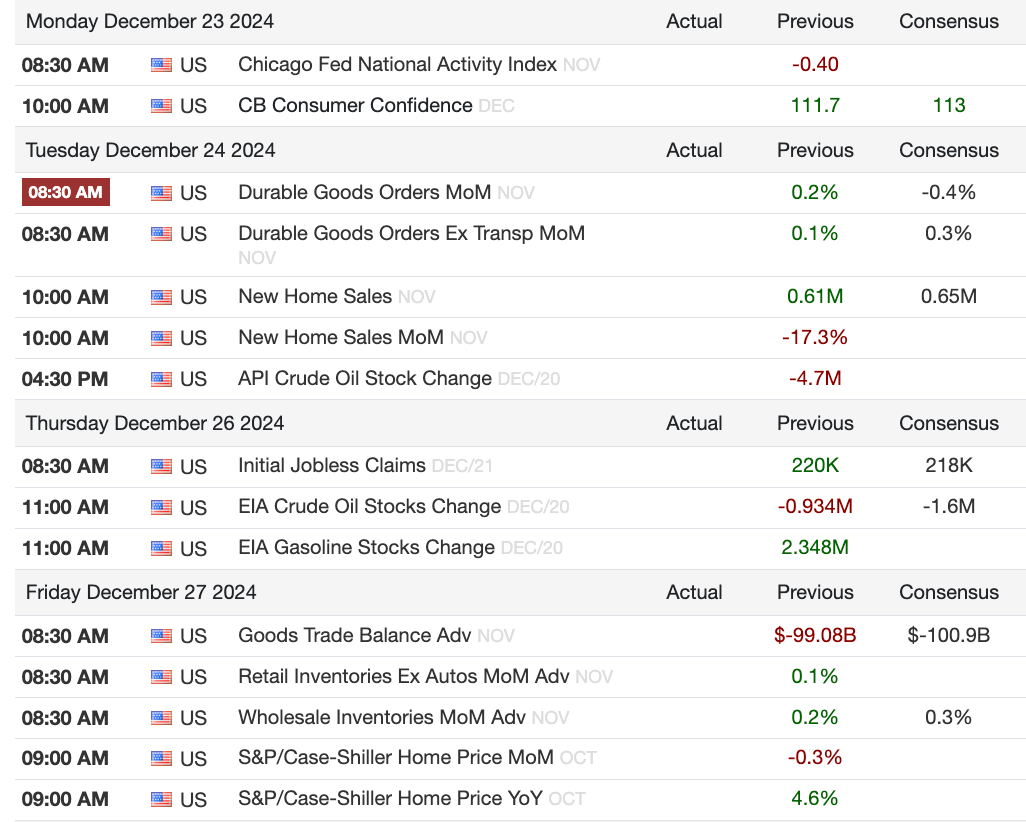The height and width of the screenshot is (822, 1026).
Task: Click the US flag beside EIA Gasoline Stocks Change
Action: [161, 548]
